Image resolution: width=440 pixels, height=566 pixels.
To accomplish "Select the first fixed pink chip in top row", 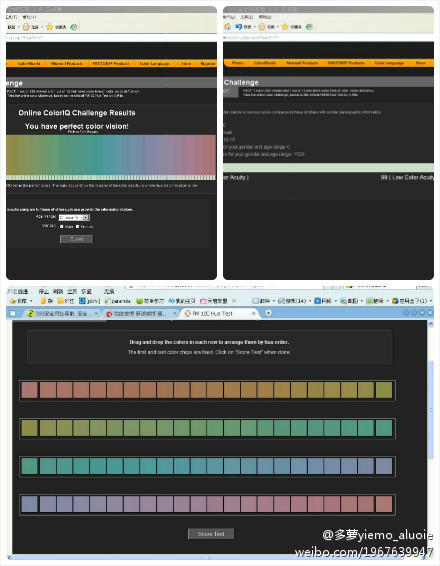I will click(x=30, y=390).
